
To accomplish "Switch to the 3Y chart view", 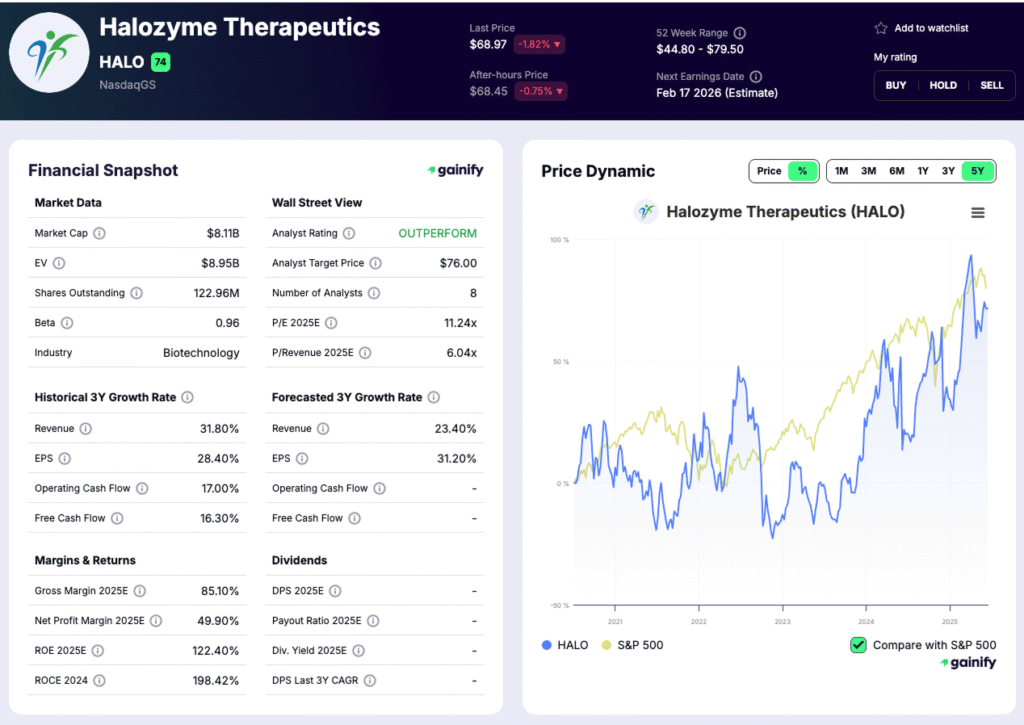I will [x=948, y=171].
